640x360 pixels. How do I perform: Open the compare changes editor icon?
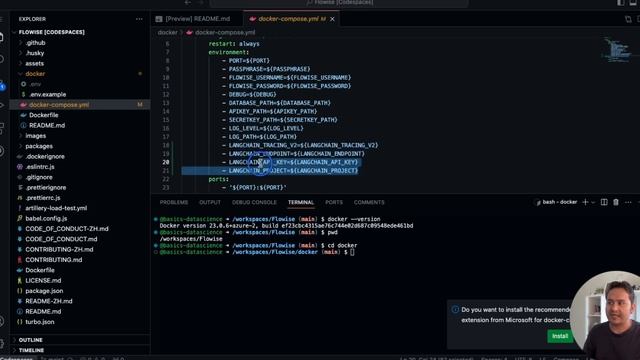[628, 19]
